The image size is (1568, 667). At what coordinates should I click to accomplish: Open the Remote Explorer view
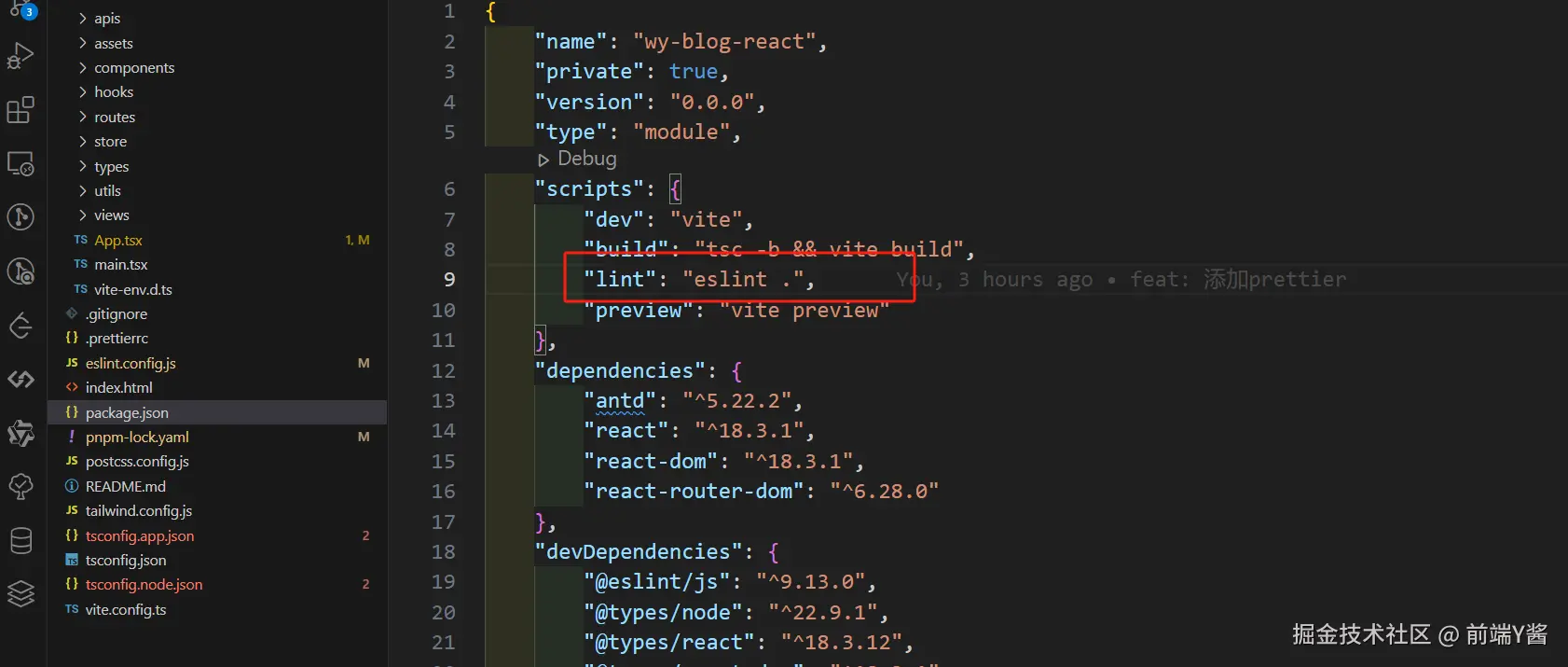(21, 164)
